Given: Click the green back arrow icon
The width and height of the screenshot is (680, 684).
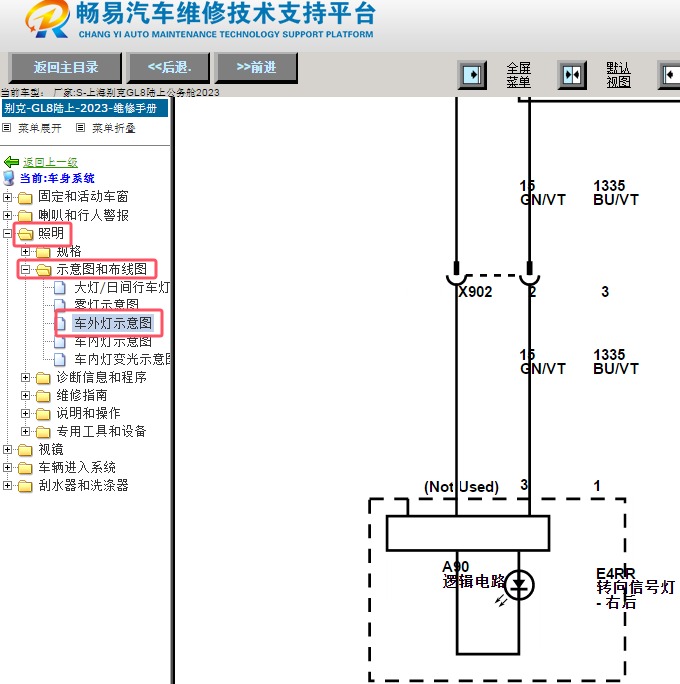Looking at the screenshot, I should [11, 162].
